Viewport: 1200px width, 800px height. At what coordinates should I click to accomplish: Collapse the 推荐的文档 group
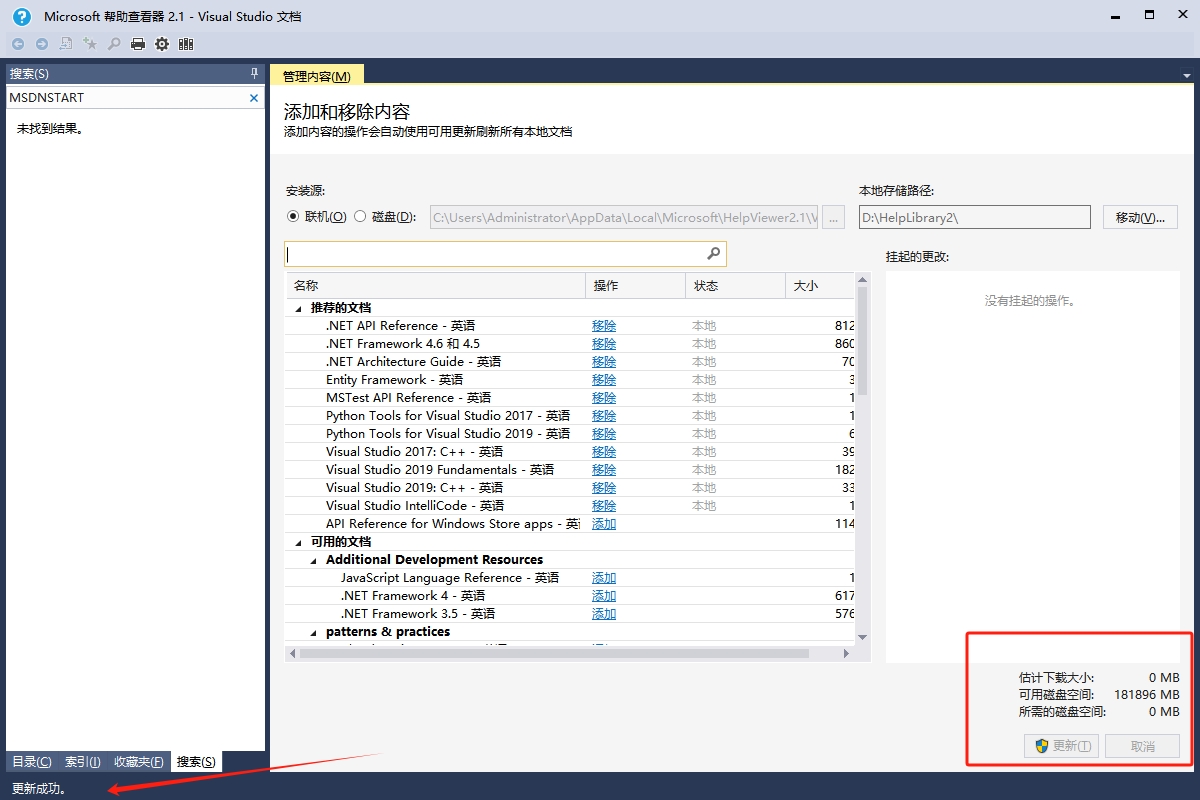tap(298, 308)
